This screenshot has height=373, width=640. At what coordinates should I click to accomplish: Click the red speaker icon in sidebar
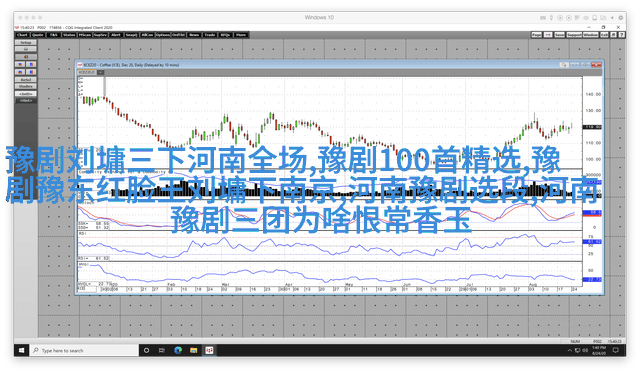26,57
